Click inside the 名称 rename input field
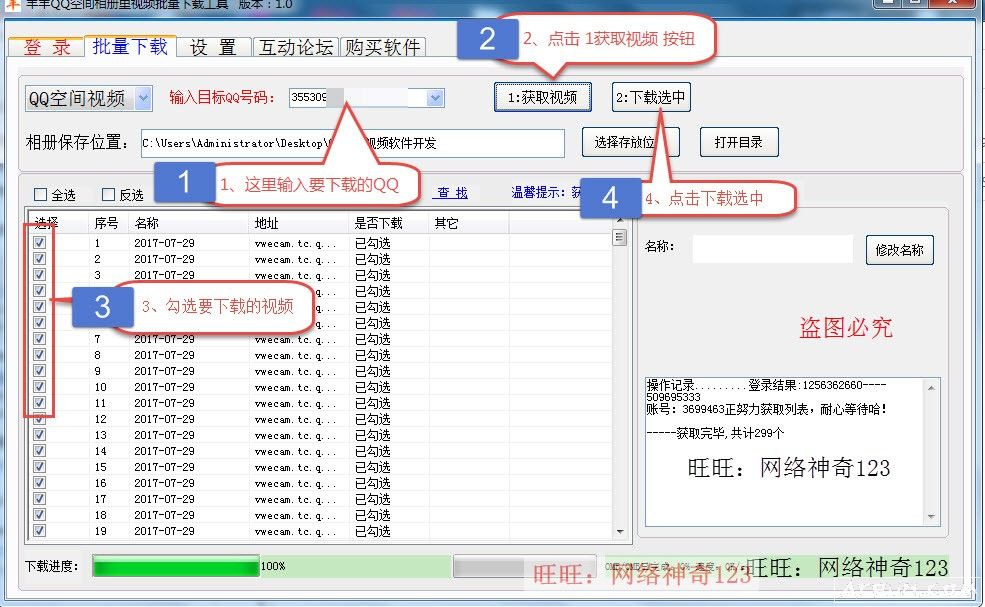985x607 pixels. tap(773, 249)
